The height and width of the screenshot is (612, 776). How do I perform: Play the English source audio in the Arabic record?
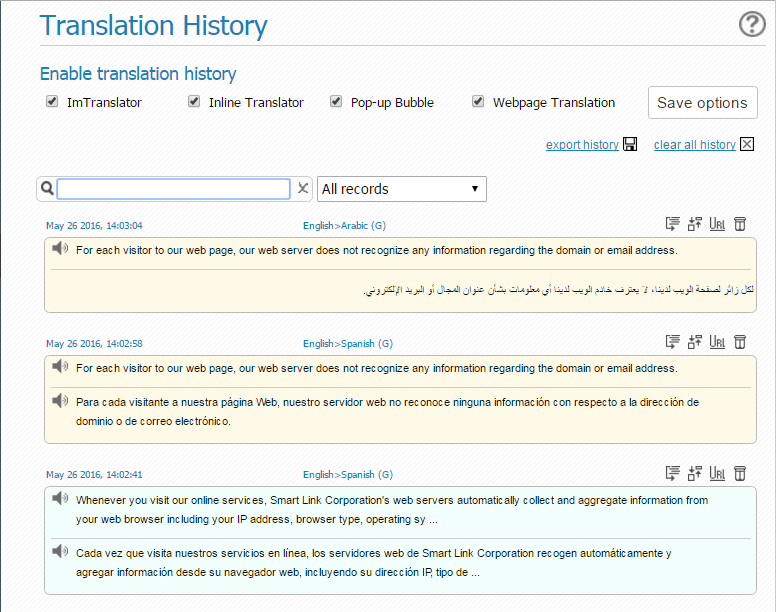[x=60, y=248]
